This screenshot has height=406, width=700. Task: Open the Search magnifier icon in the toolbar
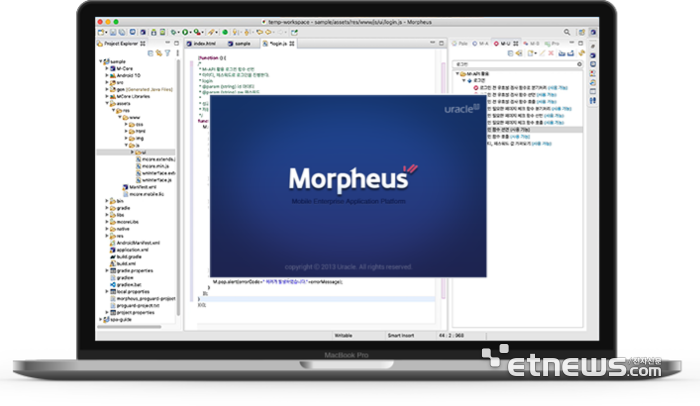(x=567, y=32)
